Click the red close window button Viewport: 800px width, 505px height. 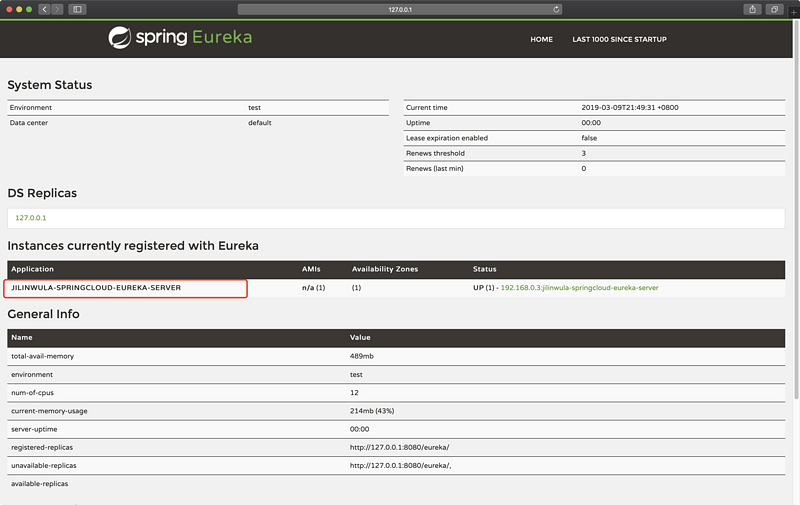click(9, 9)
